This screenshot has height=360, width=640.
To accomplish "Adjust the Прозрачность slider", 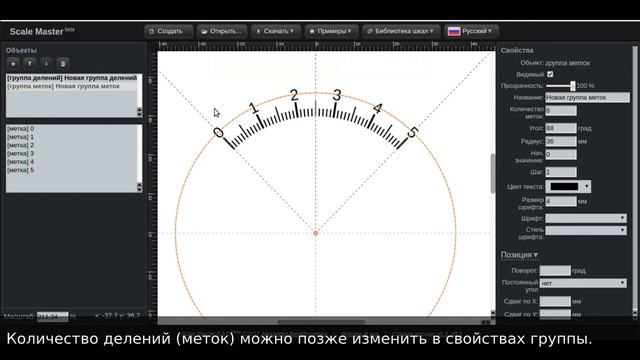I will coord(560,86).
